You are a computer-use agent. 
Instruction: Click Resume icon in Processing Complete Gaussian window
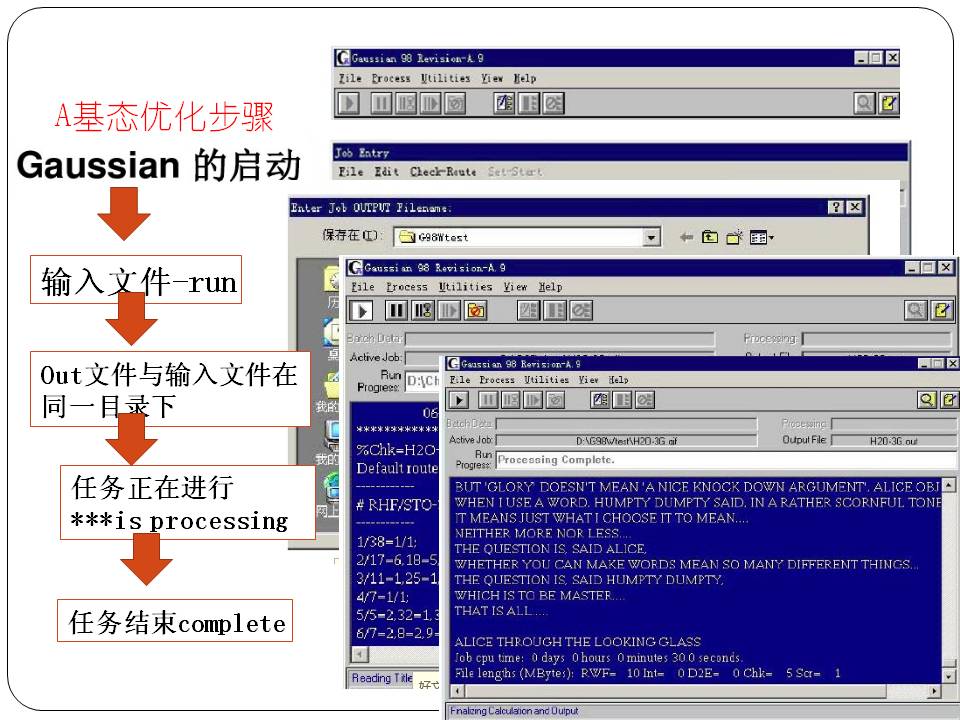point(532,400)
